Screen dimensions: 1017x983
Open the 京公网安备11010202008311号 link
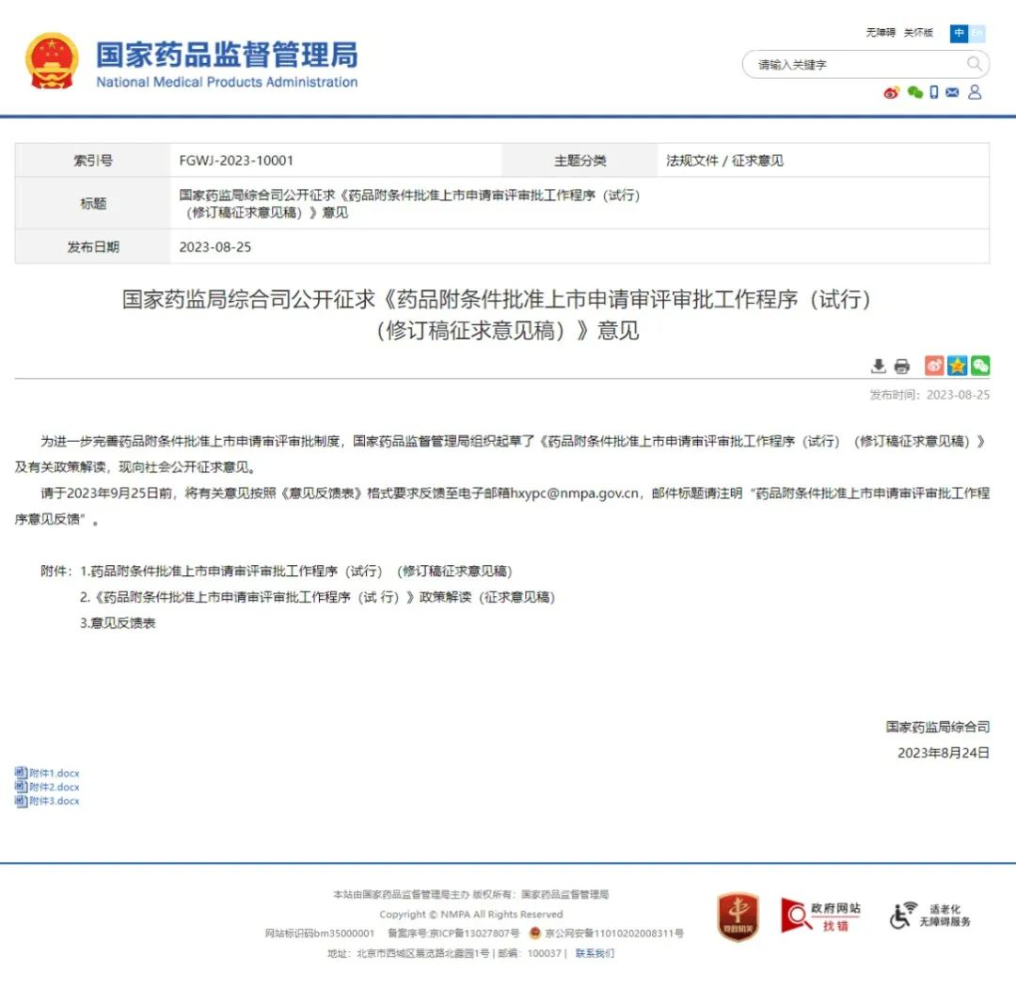614,933
